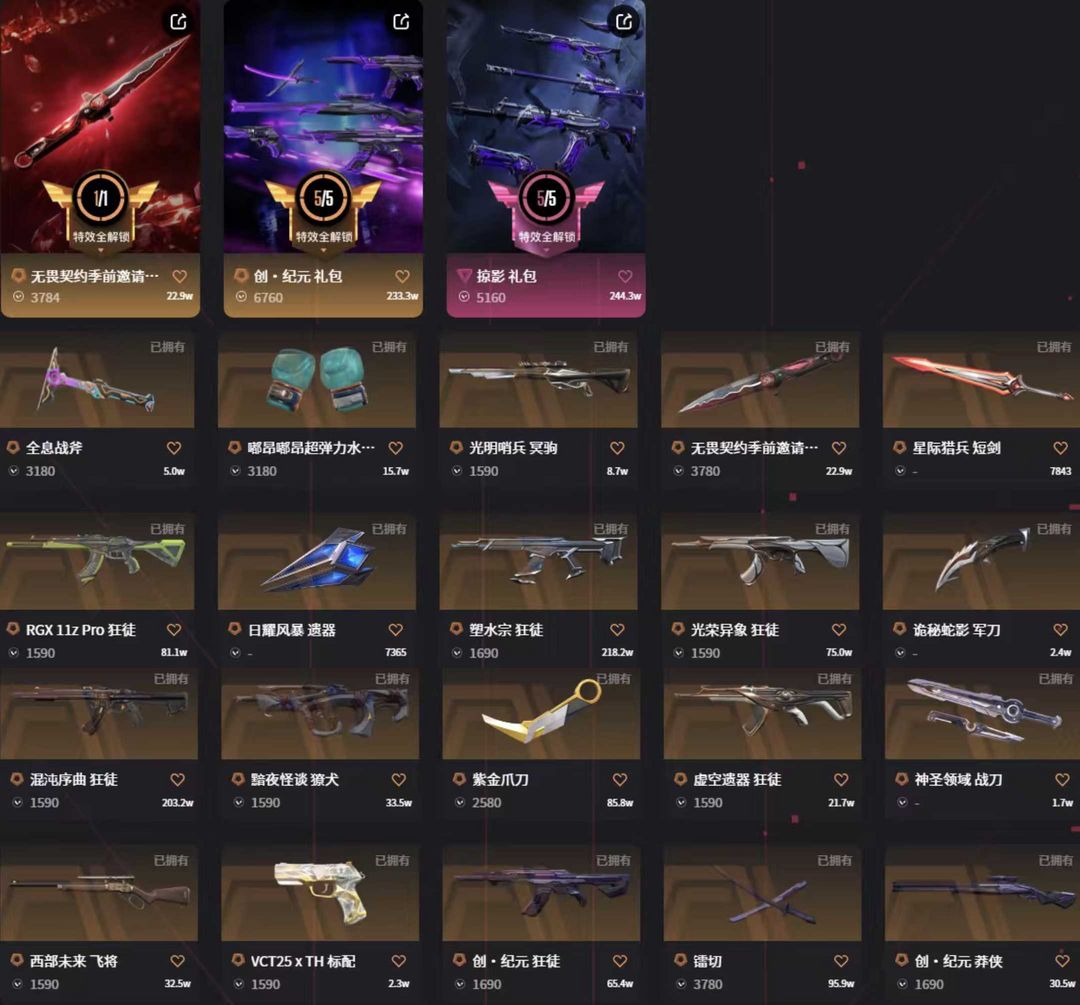Select the 光明哨兵 冥驹 sniper thumbnail
Image resolution: width=1080 pixels, height=1005 pixels.
pyautogui.click(x=539, y=380)
